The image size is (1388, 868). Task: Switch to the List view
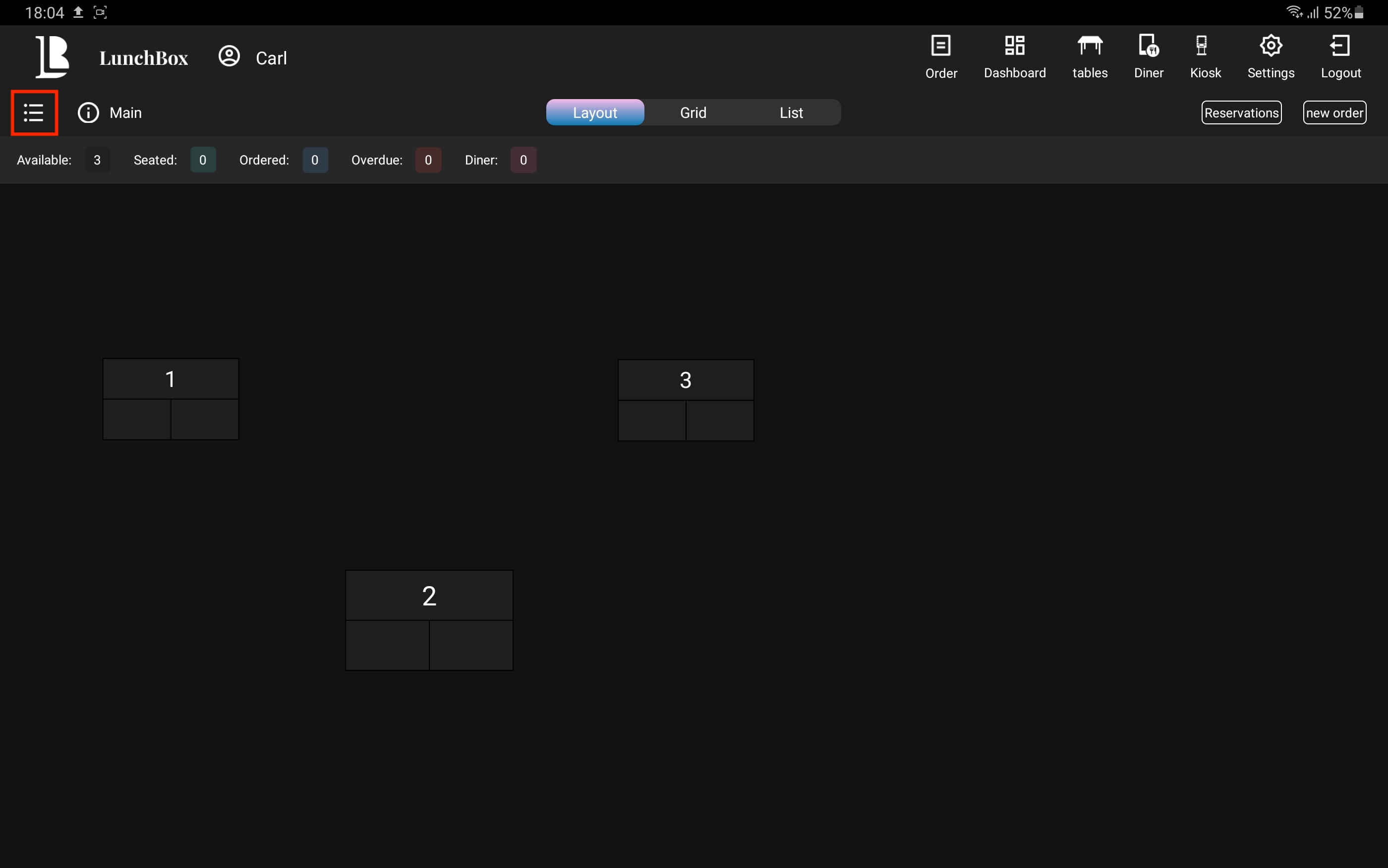tap(791, 112)
